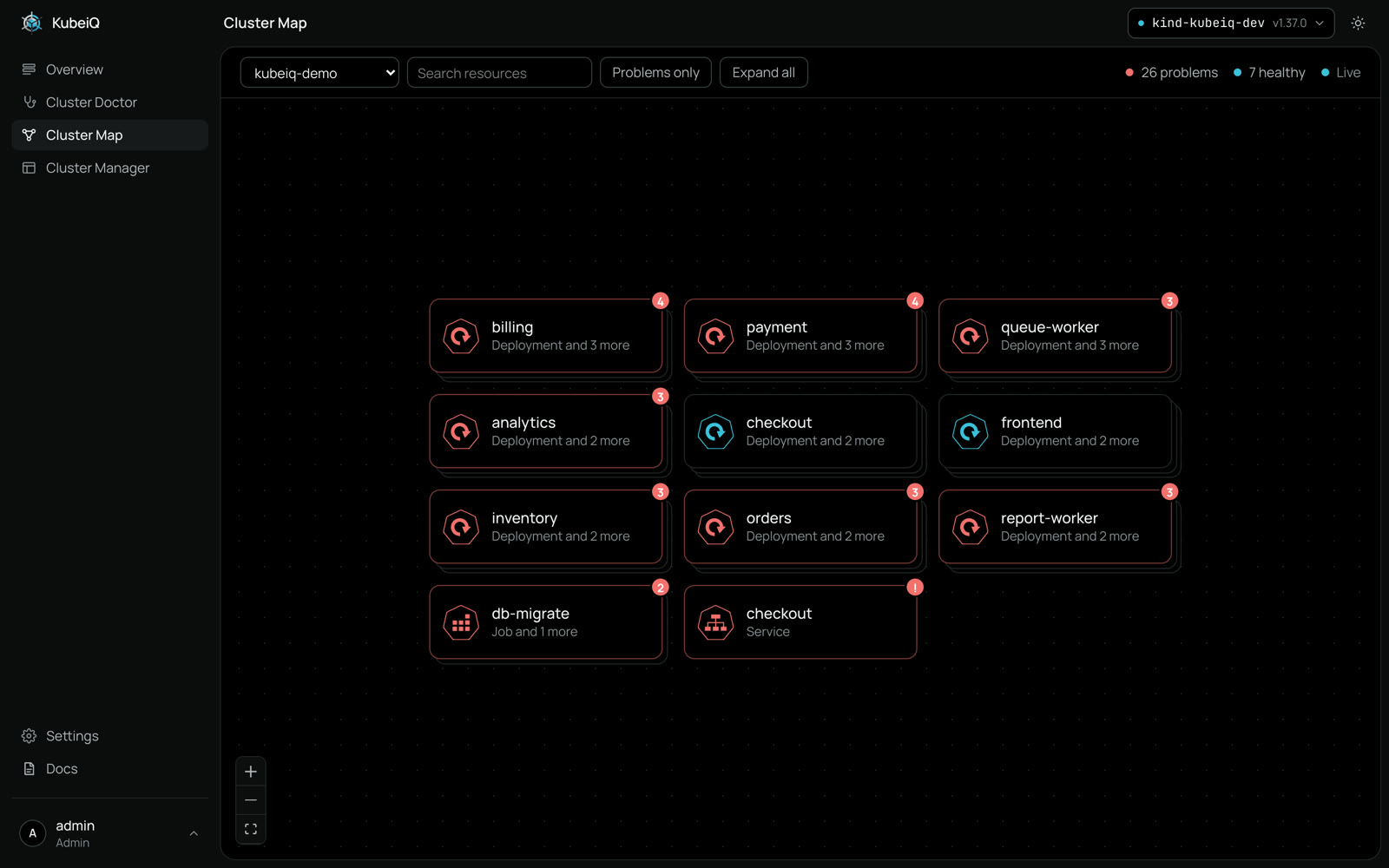Image resolution: width=1389 pixels, height=868 pixels.
Task: Open Cluster Manager in the sidebar
Action: click(x=110, y=168)
